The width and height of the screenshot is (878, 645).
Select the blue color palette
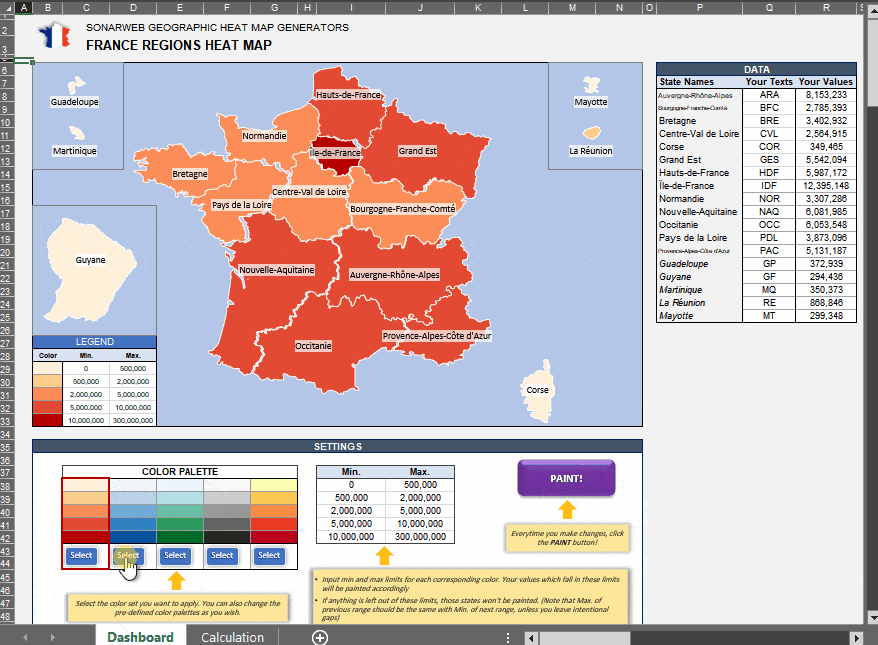point(128,555)
